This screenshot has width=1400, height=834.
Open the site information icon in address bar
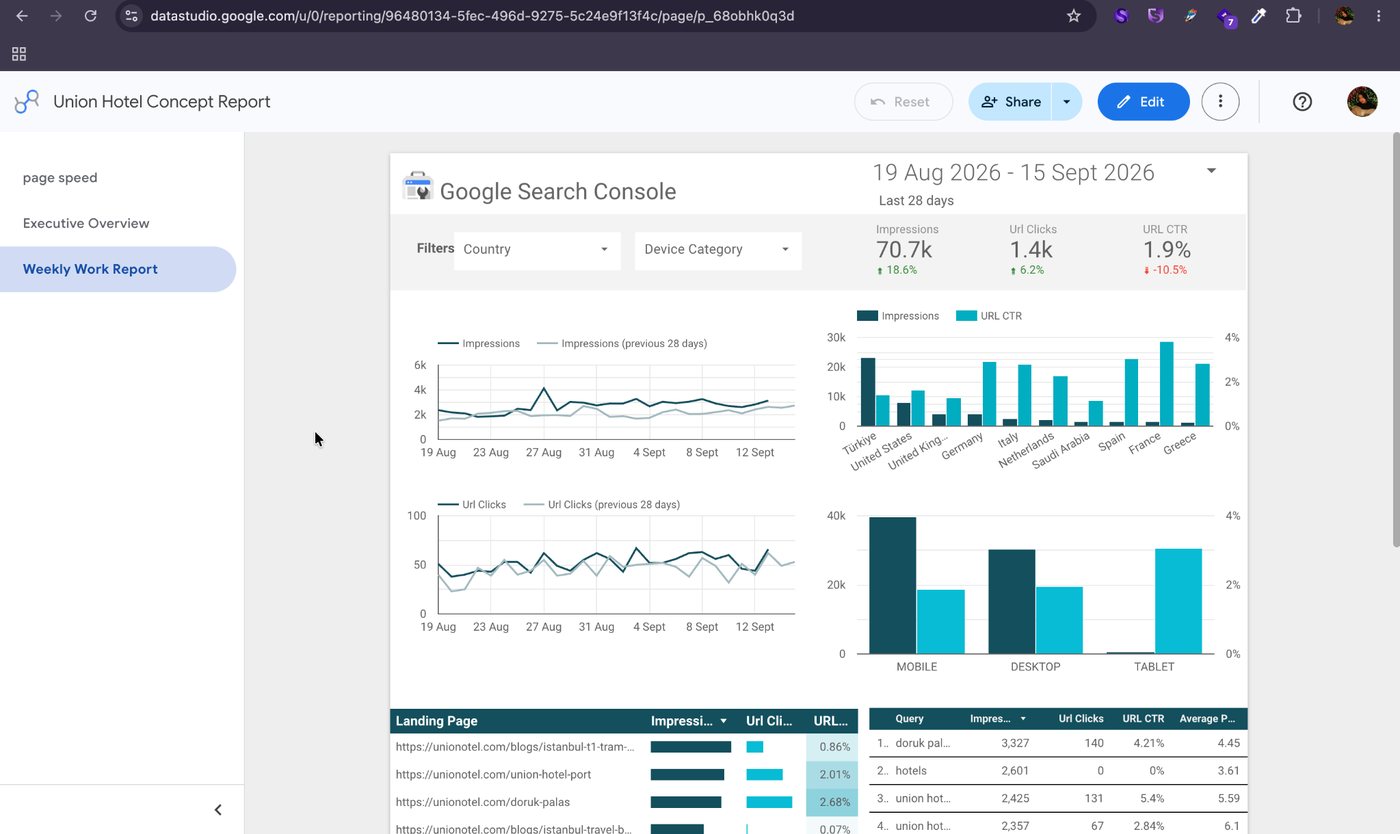[x=132, y=16]
